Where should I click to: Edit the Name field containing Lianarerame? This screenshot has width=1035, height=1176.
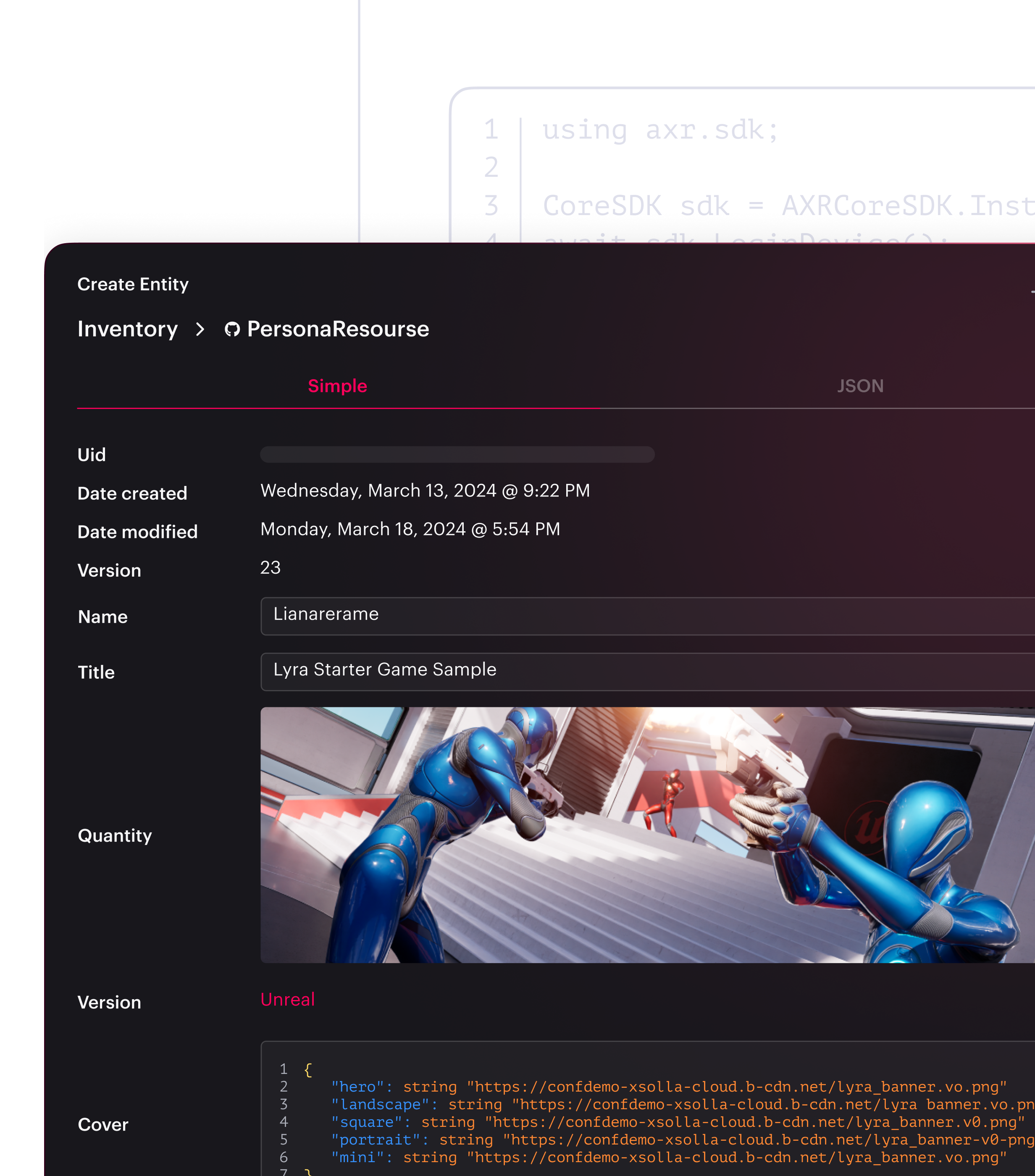[x=648, y=616]
